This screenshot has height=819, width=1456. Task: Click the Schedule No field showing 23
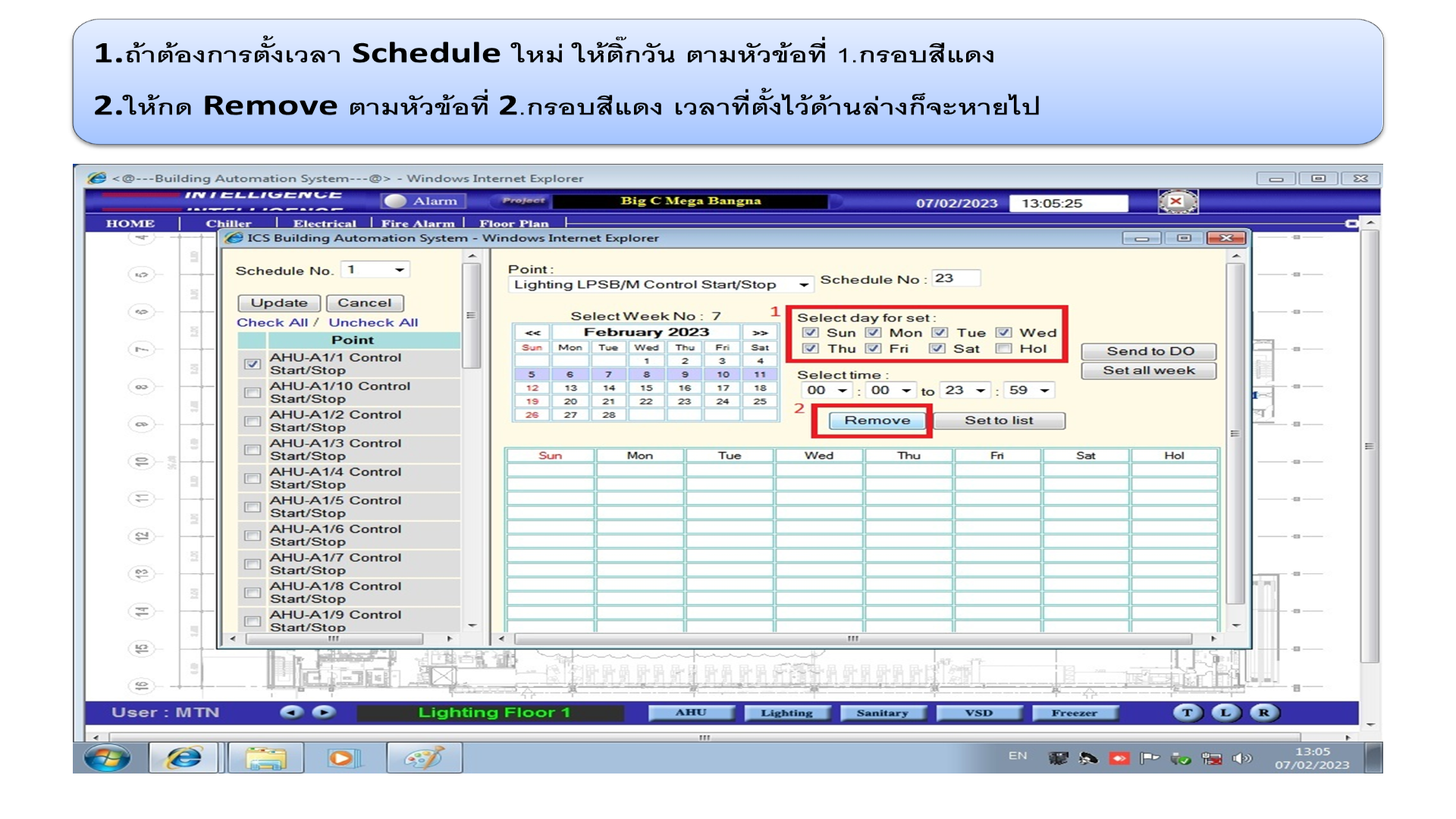point(955,278)
